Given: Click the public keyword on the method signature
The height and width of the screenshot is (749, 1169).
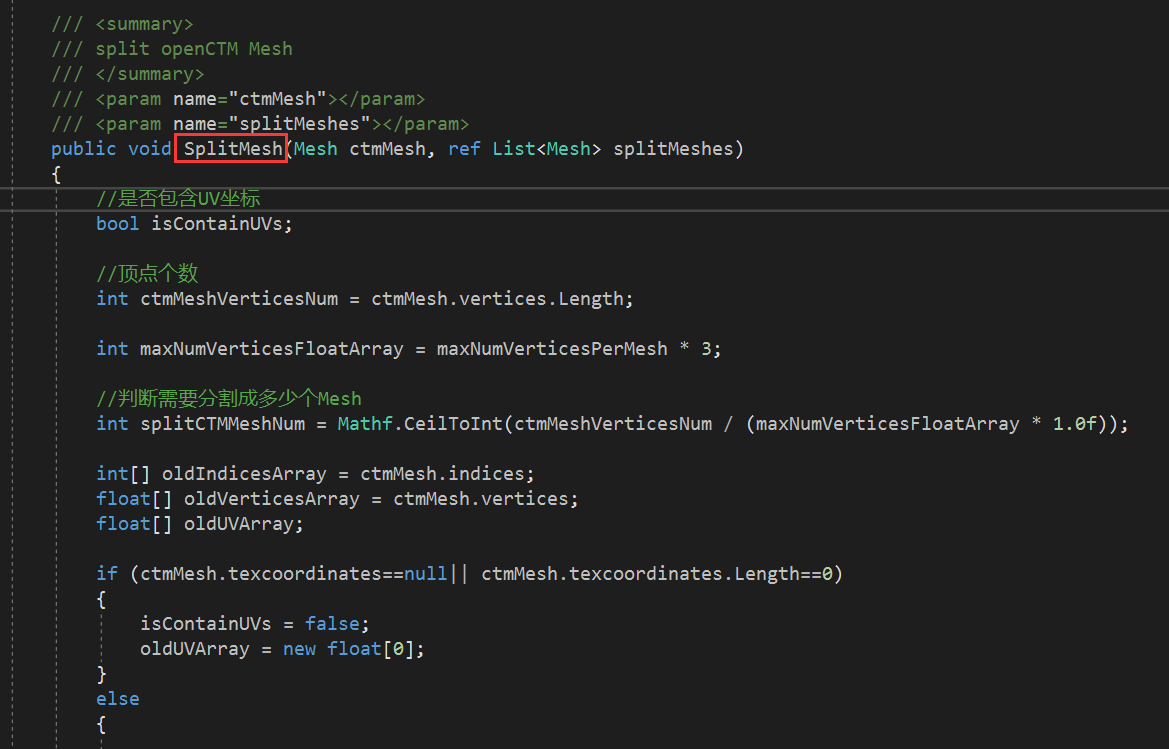Looking at the screenshot, I should pyautogui.click(x=83, y=148).
